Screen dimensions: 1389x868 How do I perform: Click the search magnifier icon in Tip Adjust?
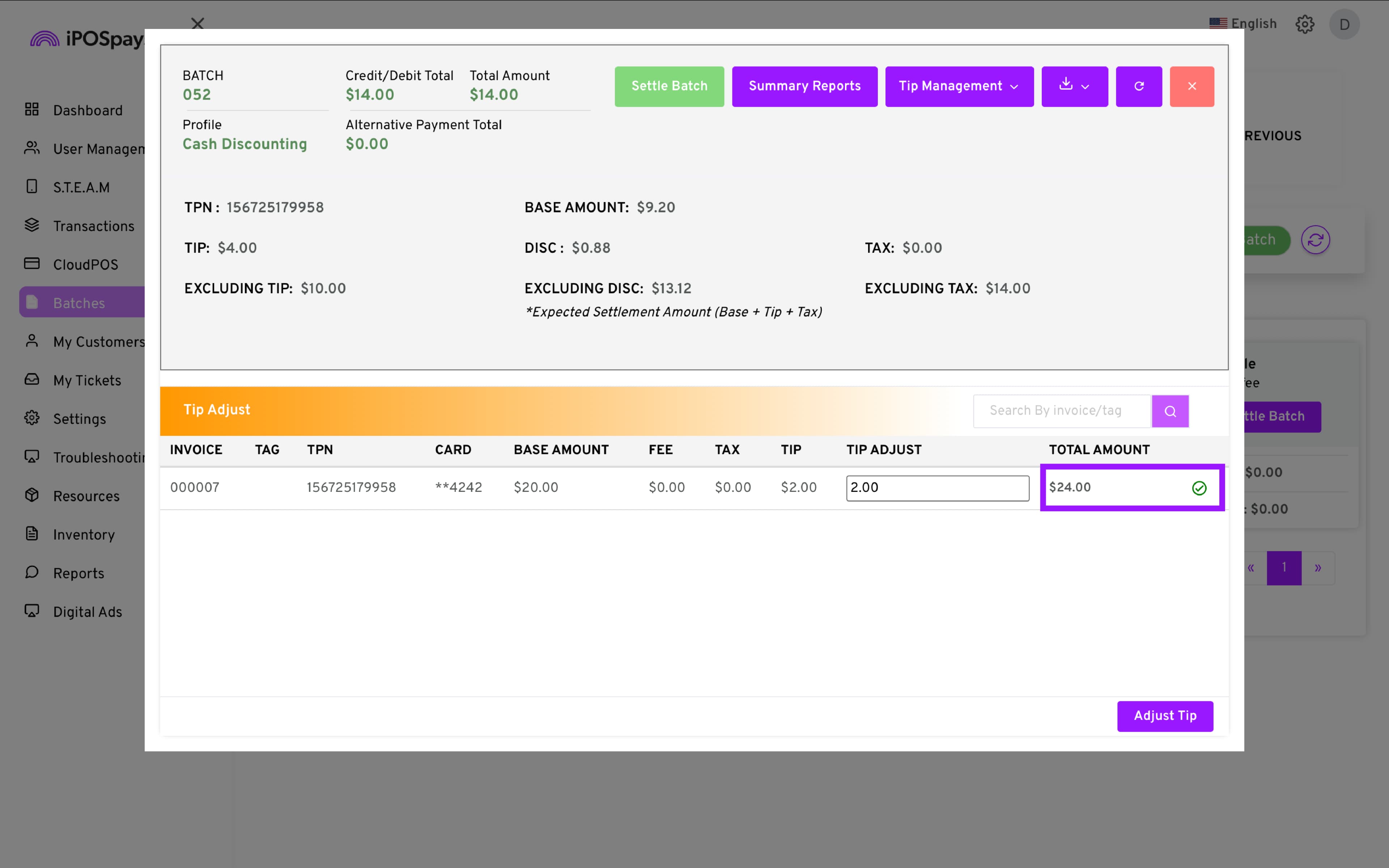(1170, 411)
